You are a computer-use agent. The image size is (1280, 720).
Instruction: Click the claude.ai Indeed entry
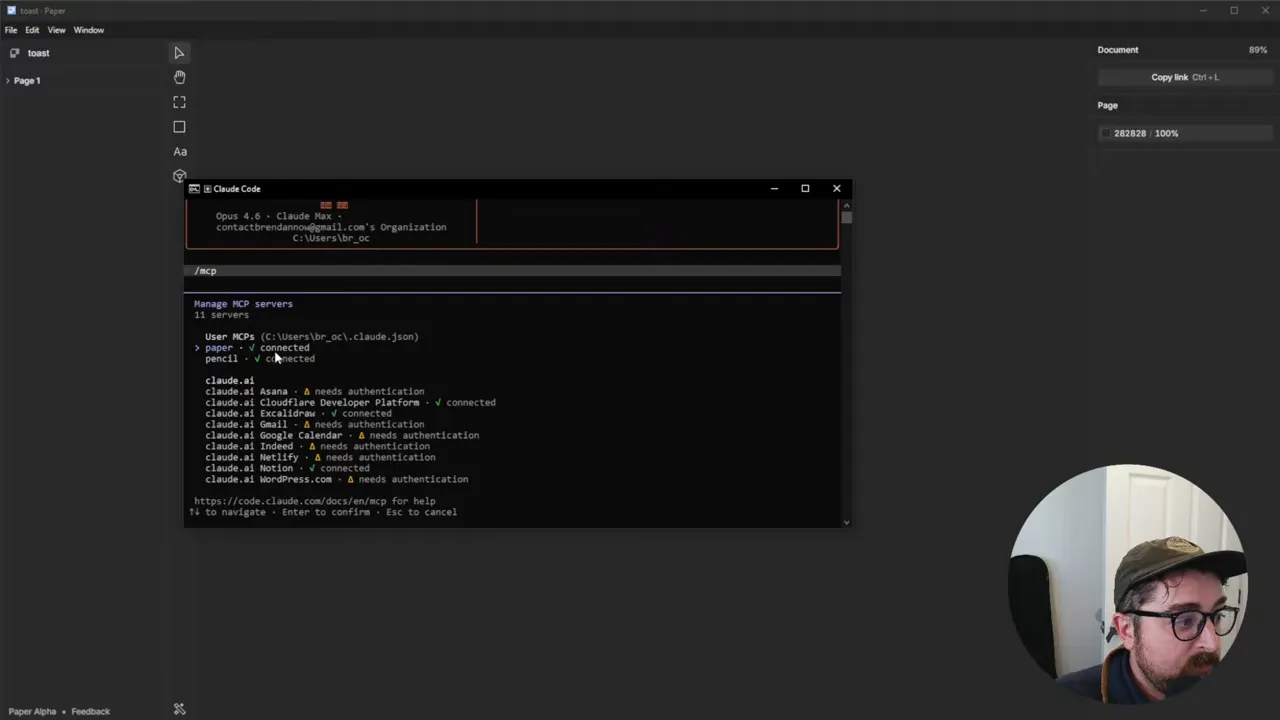(x=317, y=446)
